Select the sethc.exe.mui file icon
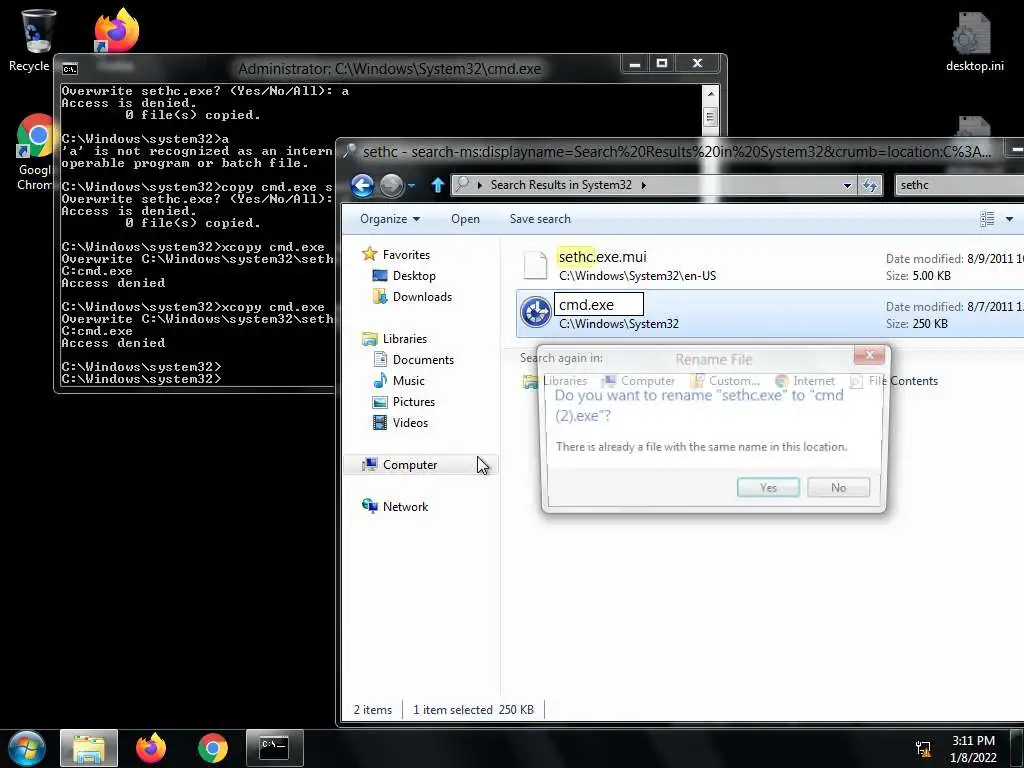Screen dimensions: 1024x768 pos(536,265)
